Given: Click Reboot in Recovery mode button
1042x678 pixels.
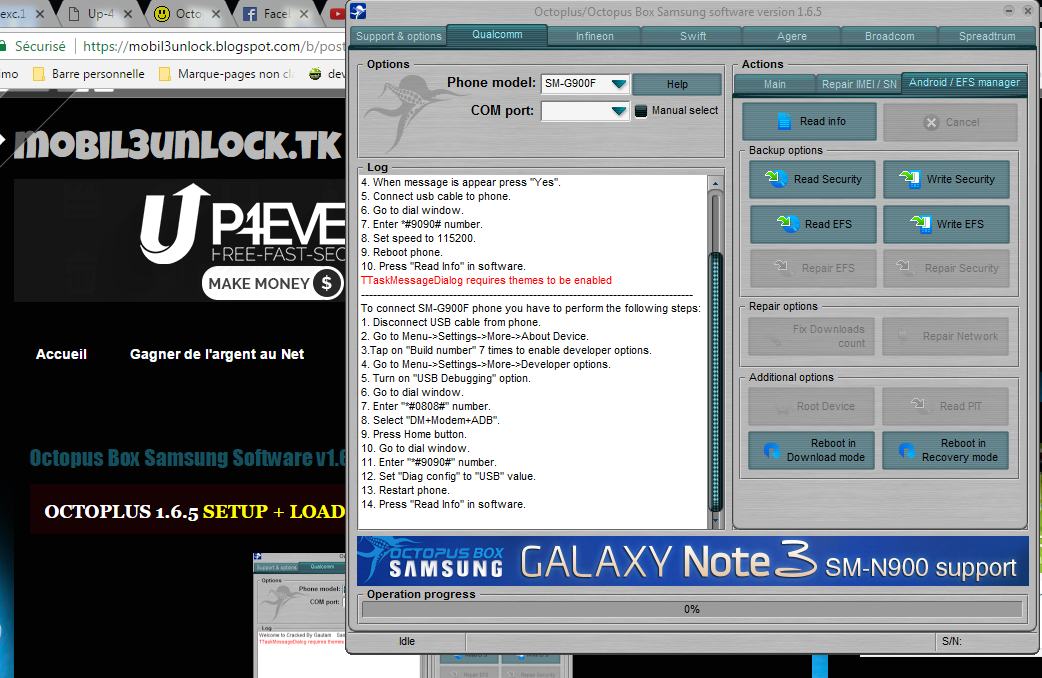Looking at the screenshot, I should pos(946,450).
